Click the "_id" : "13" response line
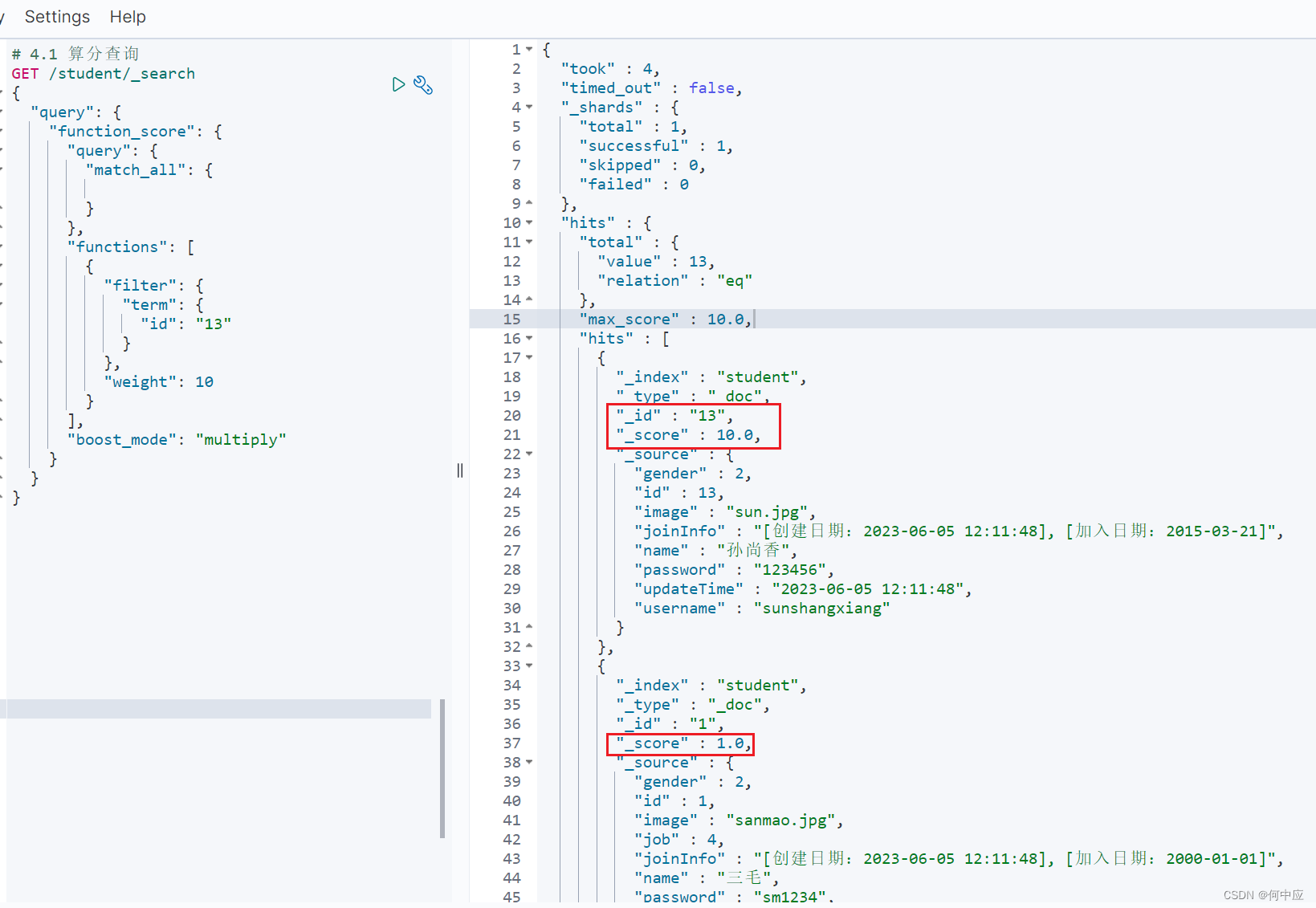 click(674, 415)
